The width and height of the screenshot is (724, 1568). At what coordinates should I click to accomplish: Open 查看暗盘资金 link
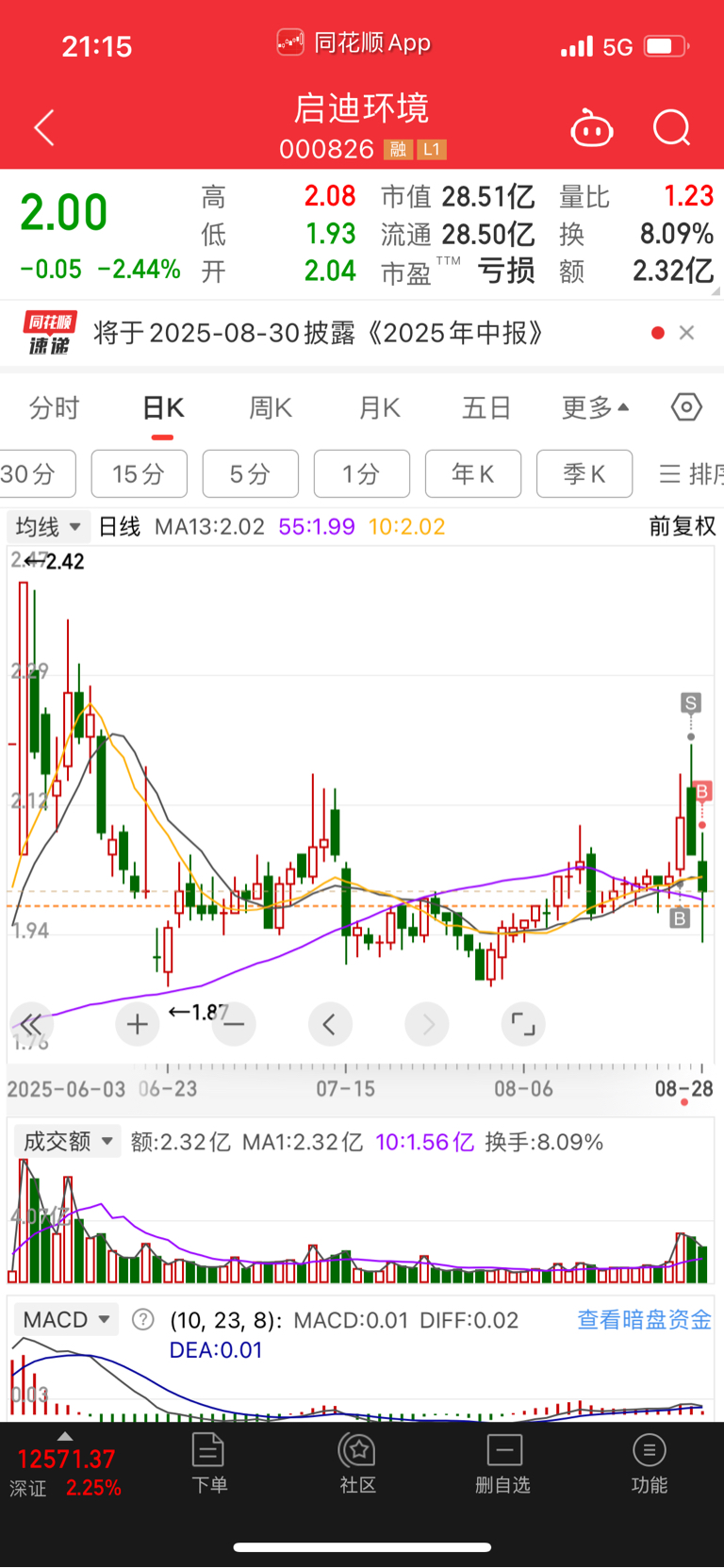coord(645,1319)
